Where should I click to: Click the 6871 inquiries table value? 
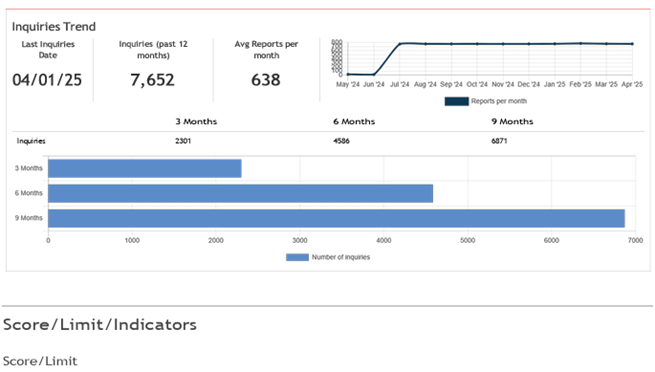(x=499, y=141)
